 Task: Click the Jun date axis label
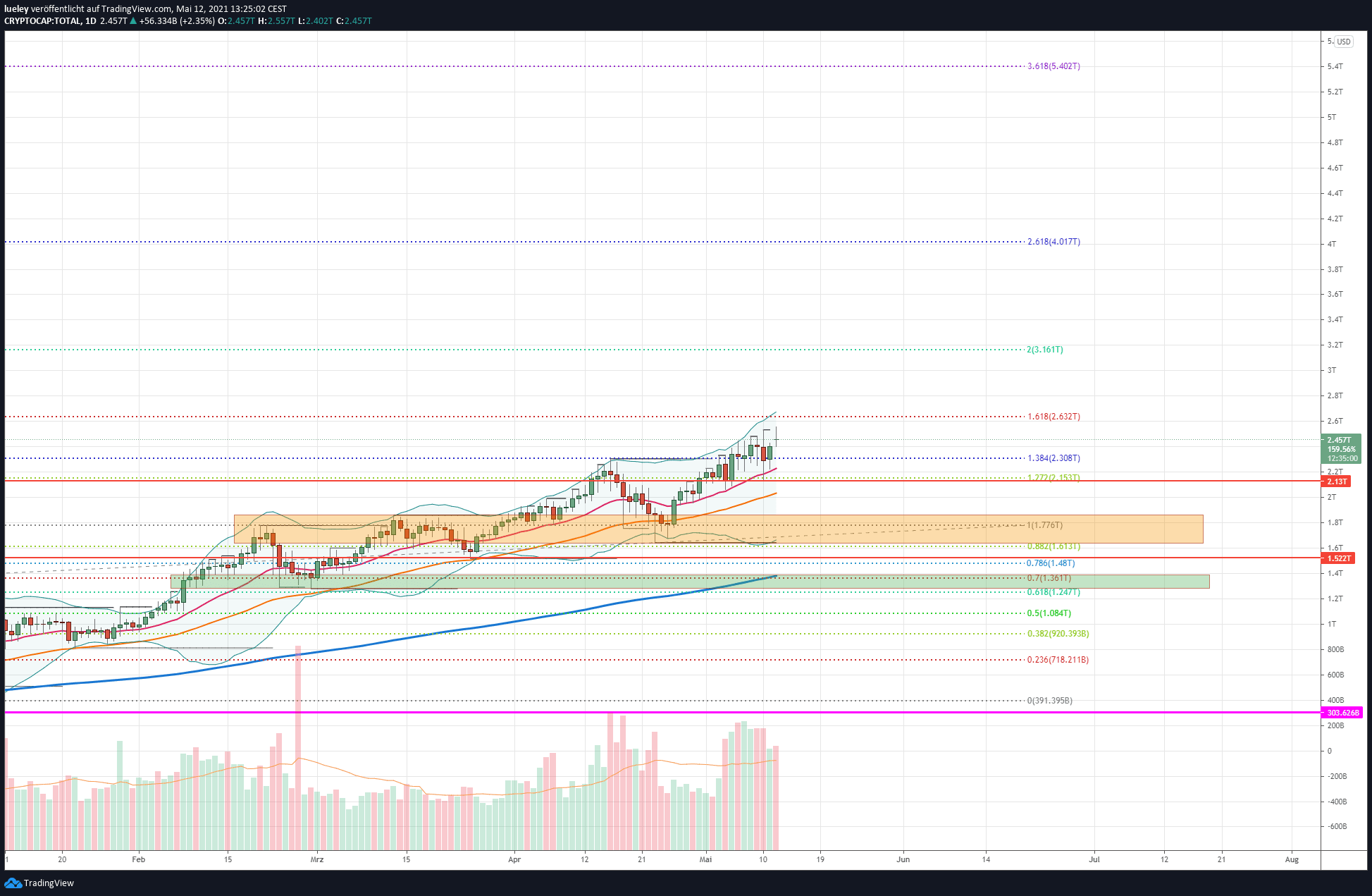click(x=903, y=859)
